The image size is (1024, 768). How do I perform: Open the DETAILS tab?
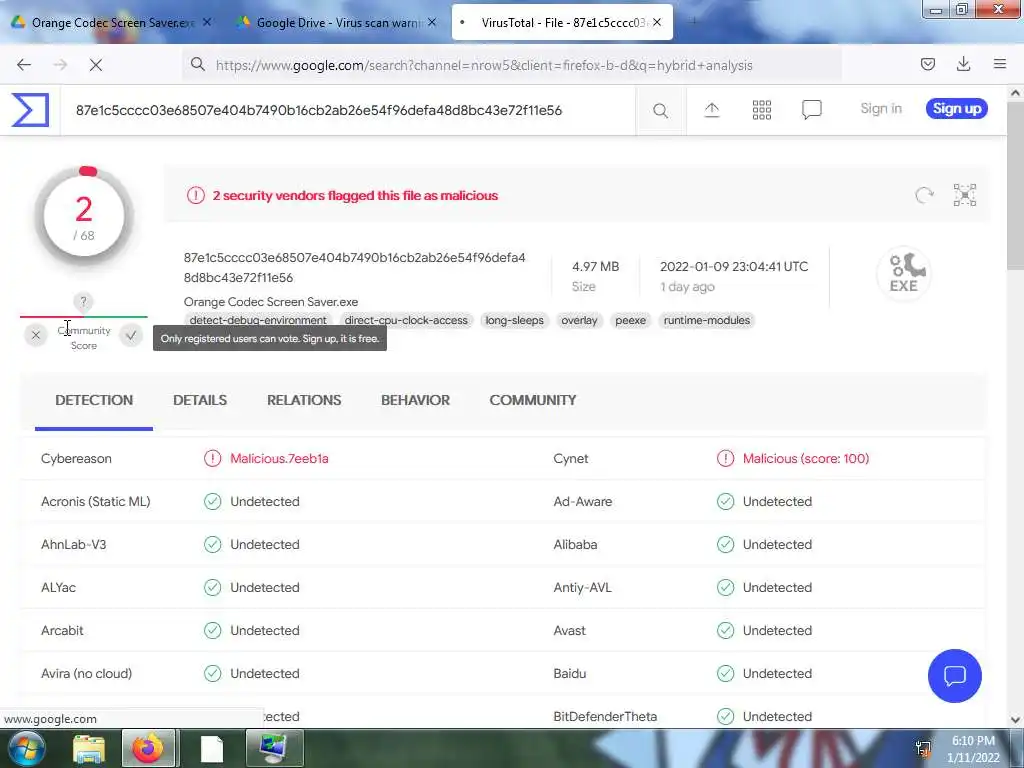pos(200,400)
